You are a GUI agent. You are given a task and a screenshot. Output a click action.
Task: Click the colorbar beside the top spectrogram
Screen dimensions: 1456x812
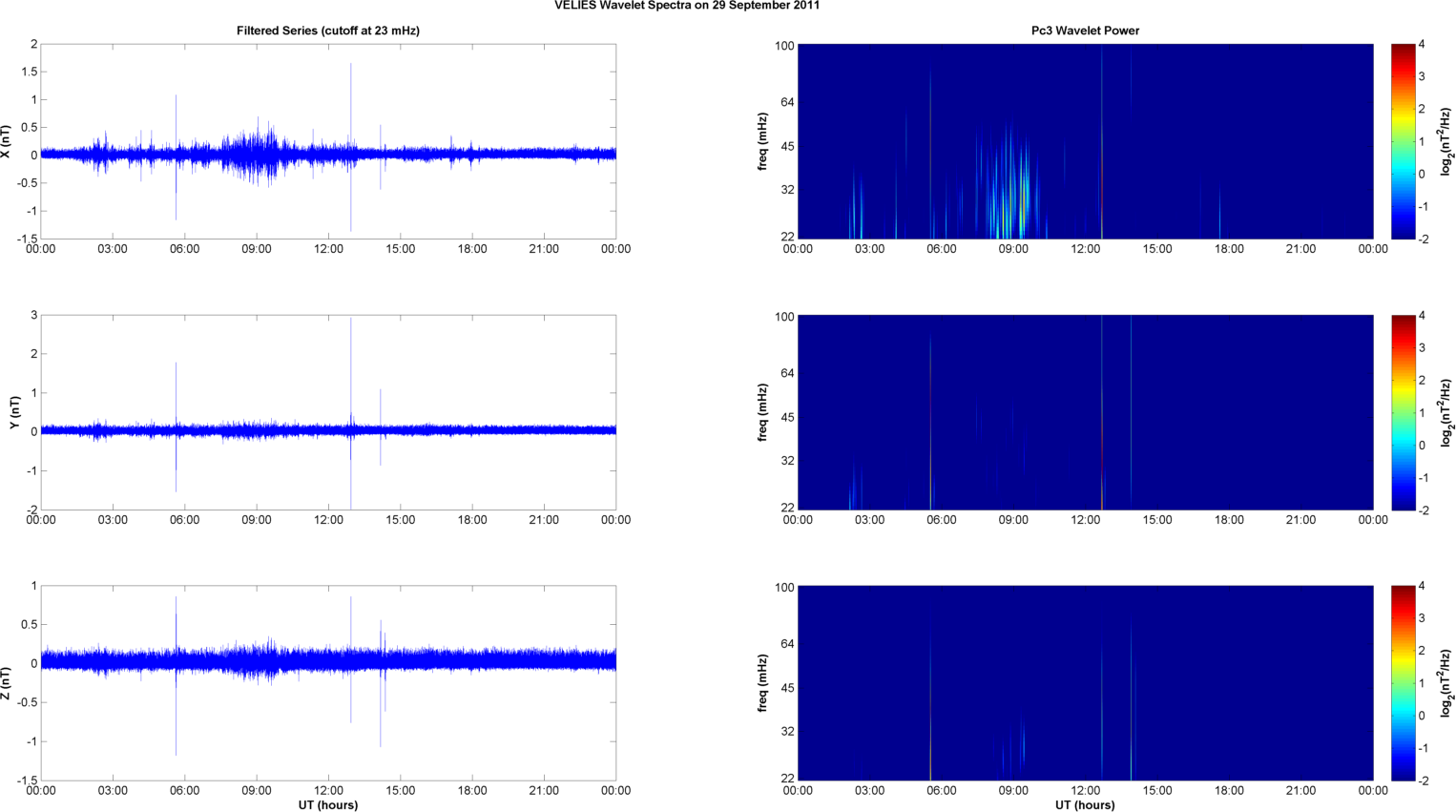1403,141
